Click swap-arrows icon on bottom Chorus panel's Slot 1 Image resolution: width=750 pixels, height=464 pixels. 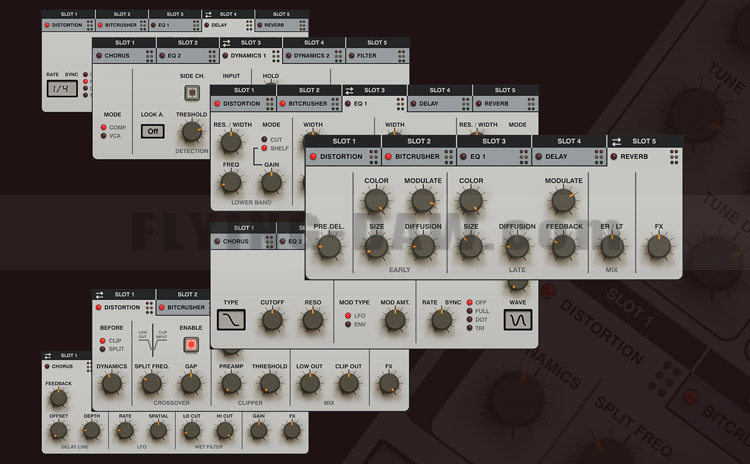pos(48,355)
